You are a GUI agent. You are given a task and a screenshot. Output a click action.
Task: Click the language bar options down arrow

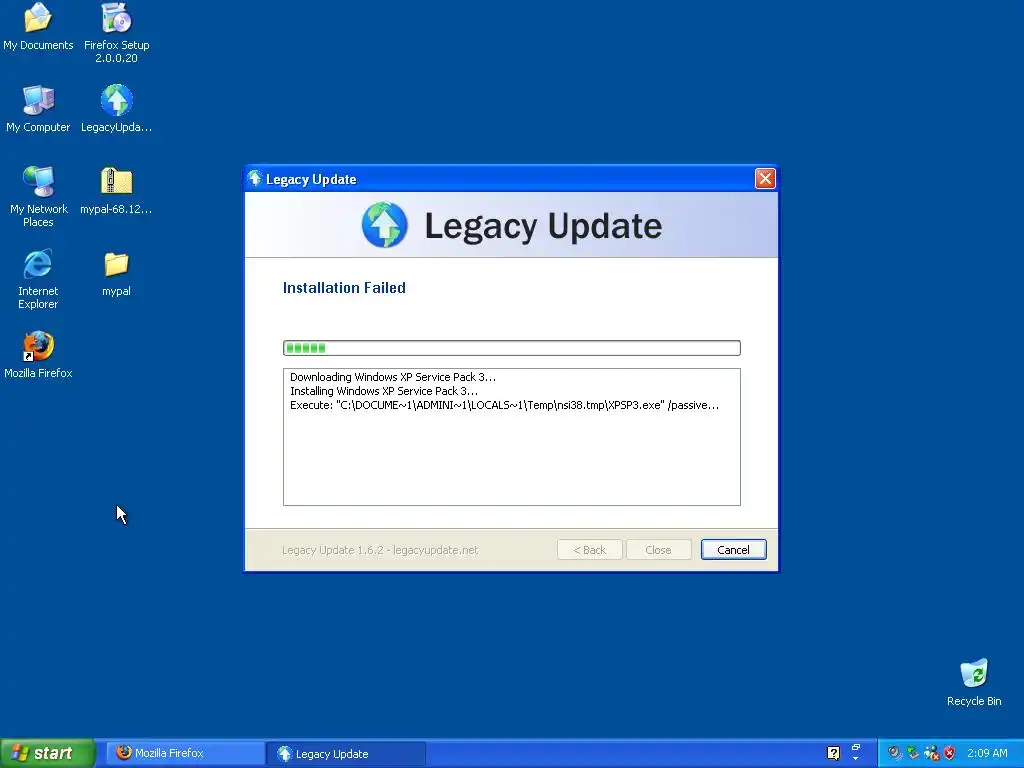[856, 759]
